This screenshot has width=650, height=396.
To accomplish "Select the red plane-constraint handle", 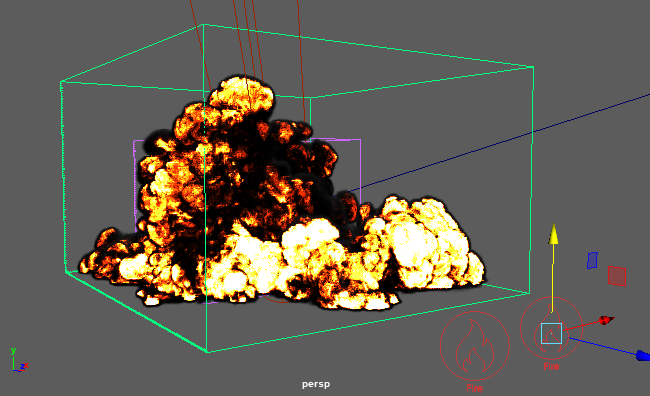I will pyautogui.click(x=617, y=276).
